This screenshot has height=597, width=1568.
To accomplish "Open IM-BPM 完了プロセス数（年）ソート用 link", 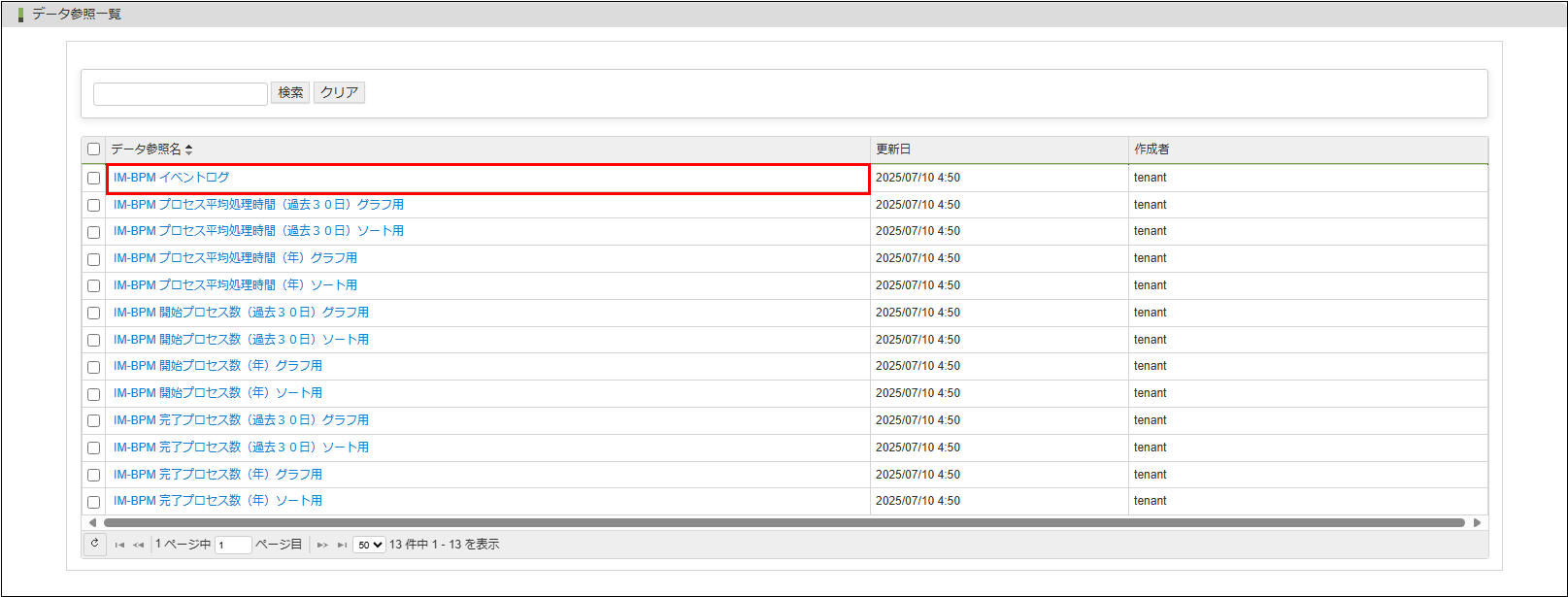I will coord(217,501).
